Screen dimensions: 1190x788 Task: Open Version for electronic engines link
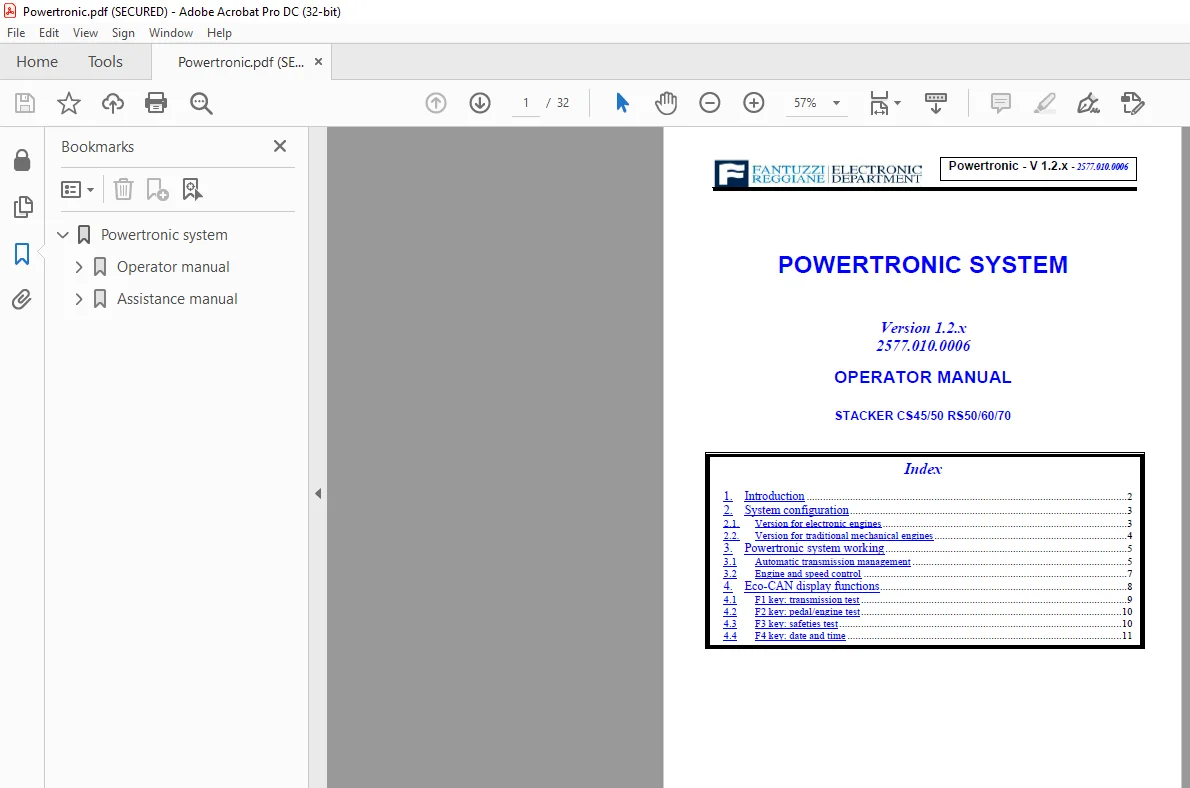[x=818, y=524]
